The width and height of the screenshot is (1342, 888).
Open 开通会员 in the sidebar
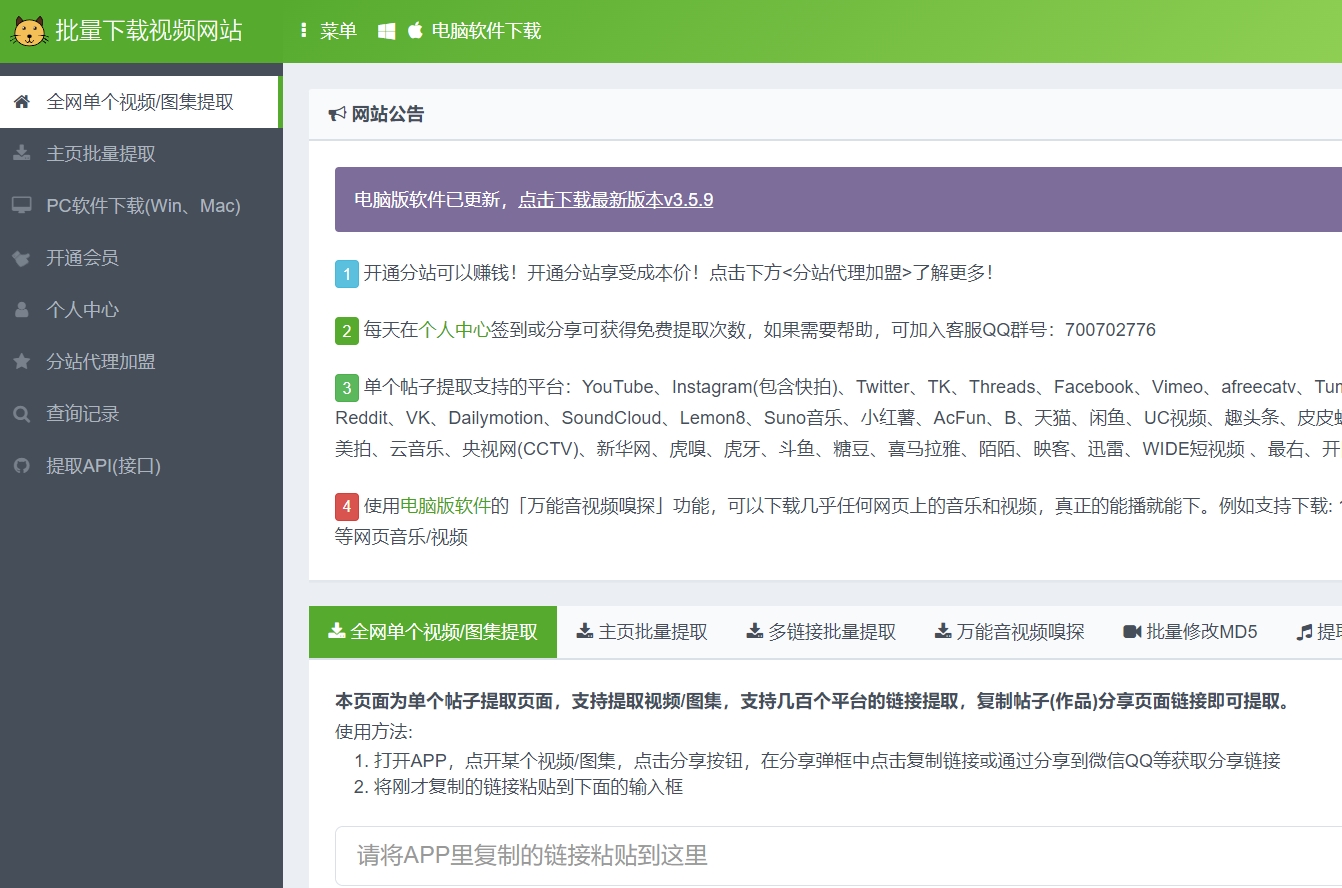[141, 258]
